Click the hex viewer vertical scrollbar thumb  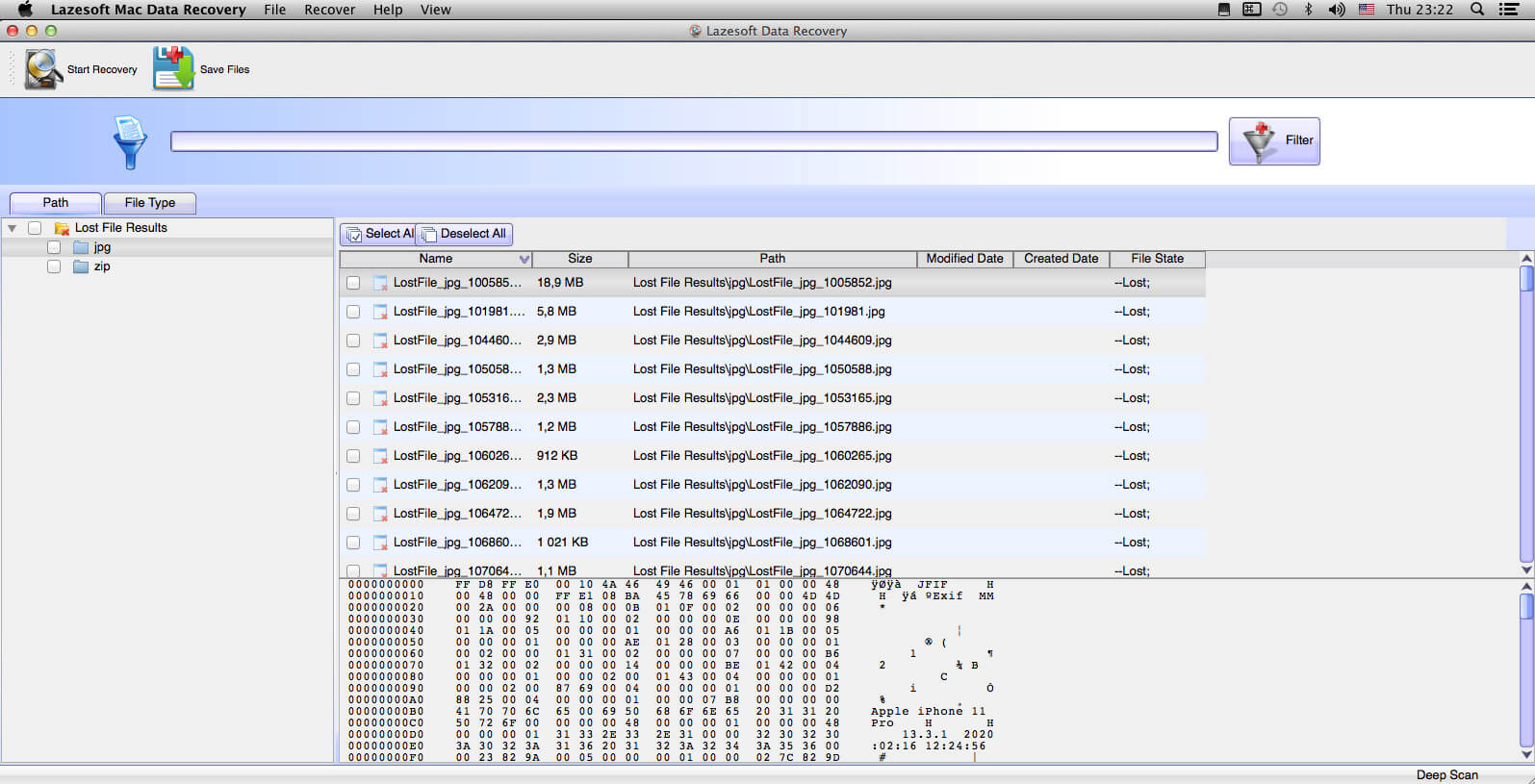pyautogui.click(x=1526, y=606)
